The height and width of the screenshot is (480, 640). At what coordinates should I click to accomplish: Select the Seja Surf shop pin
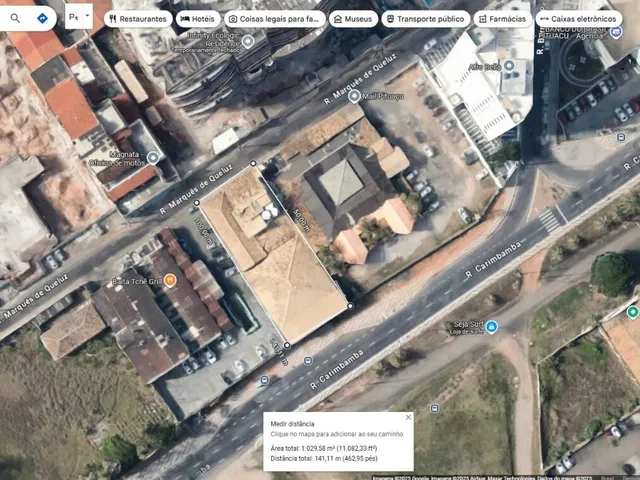[x=492, y=327]
